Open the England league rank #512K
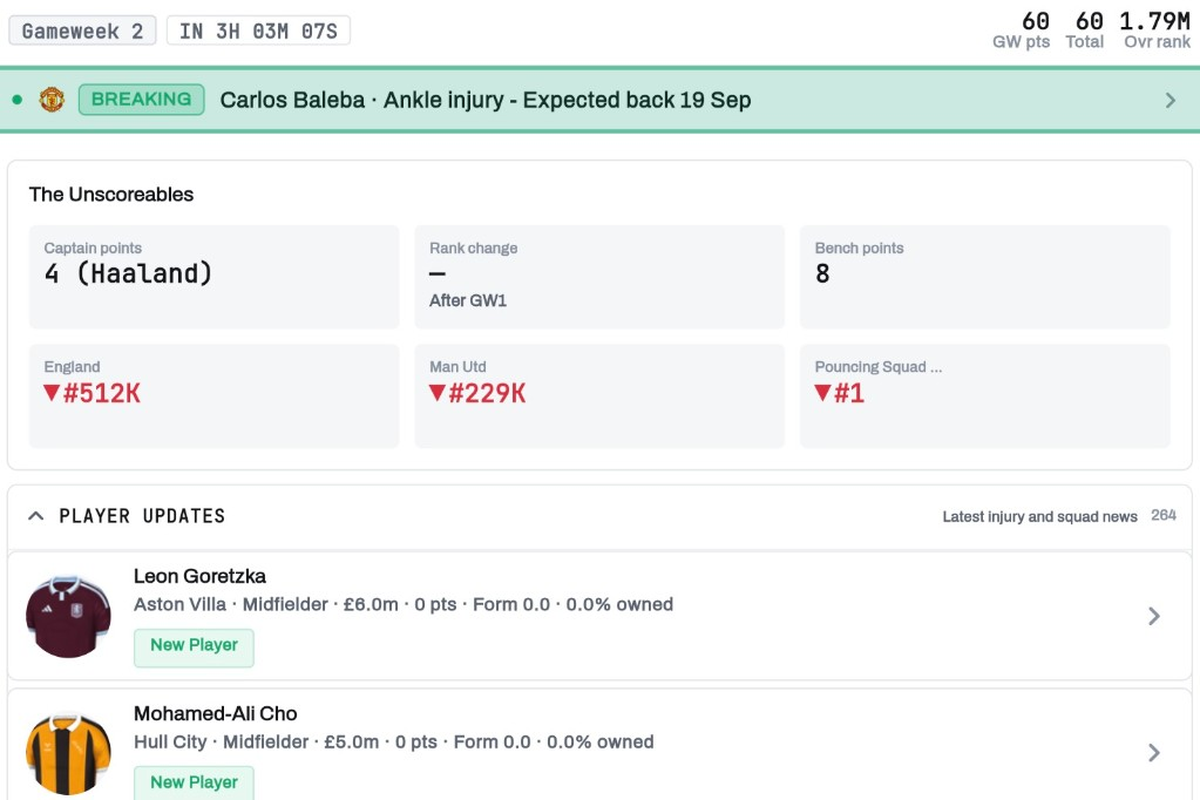This screenshot has height=800, width=1200. click(214, 396)
